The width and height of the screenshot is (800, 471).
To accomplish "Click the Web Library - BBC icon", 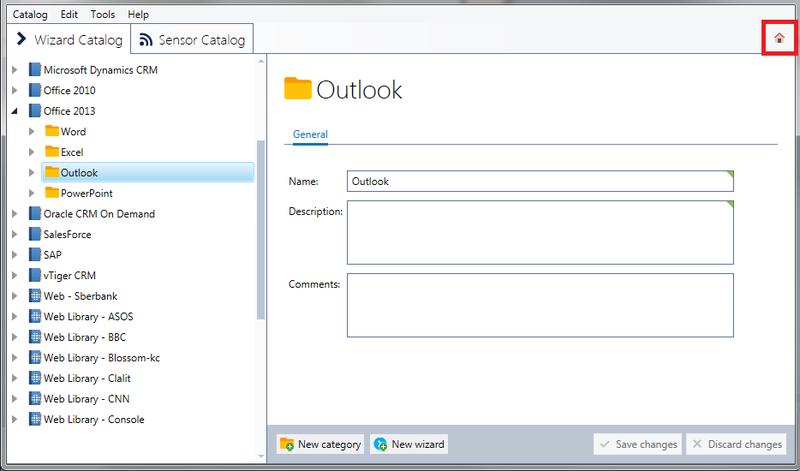I will (35, 337).
